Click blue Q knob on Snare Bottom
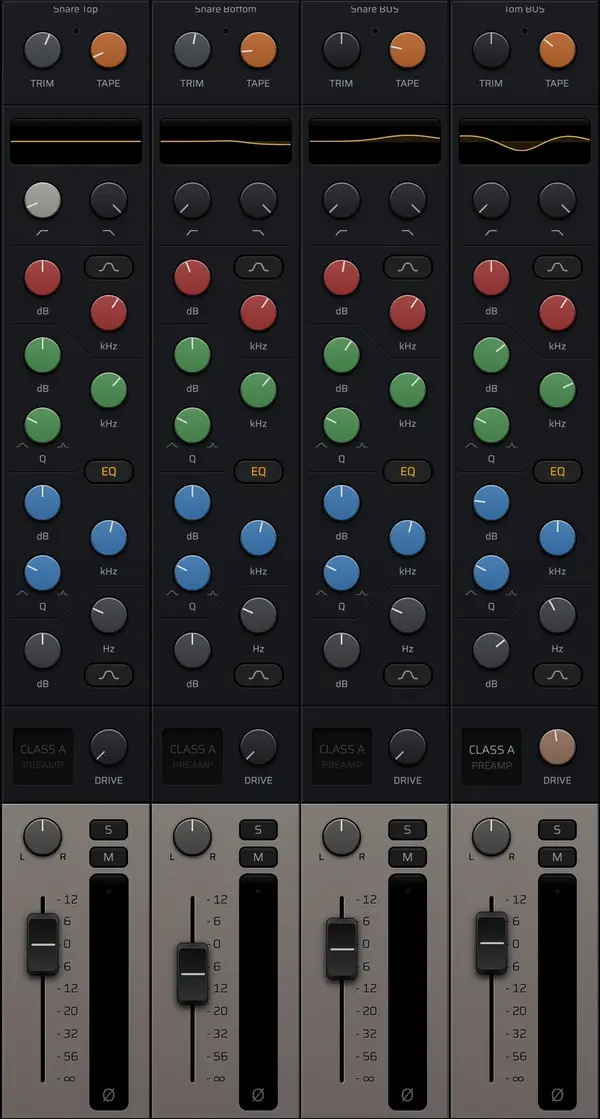The width and height of the screenshot is (600, 1119). pos(192,573)
